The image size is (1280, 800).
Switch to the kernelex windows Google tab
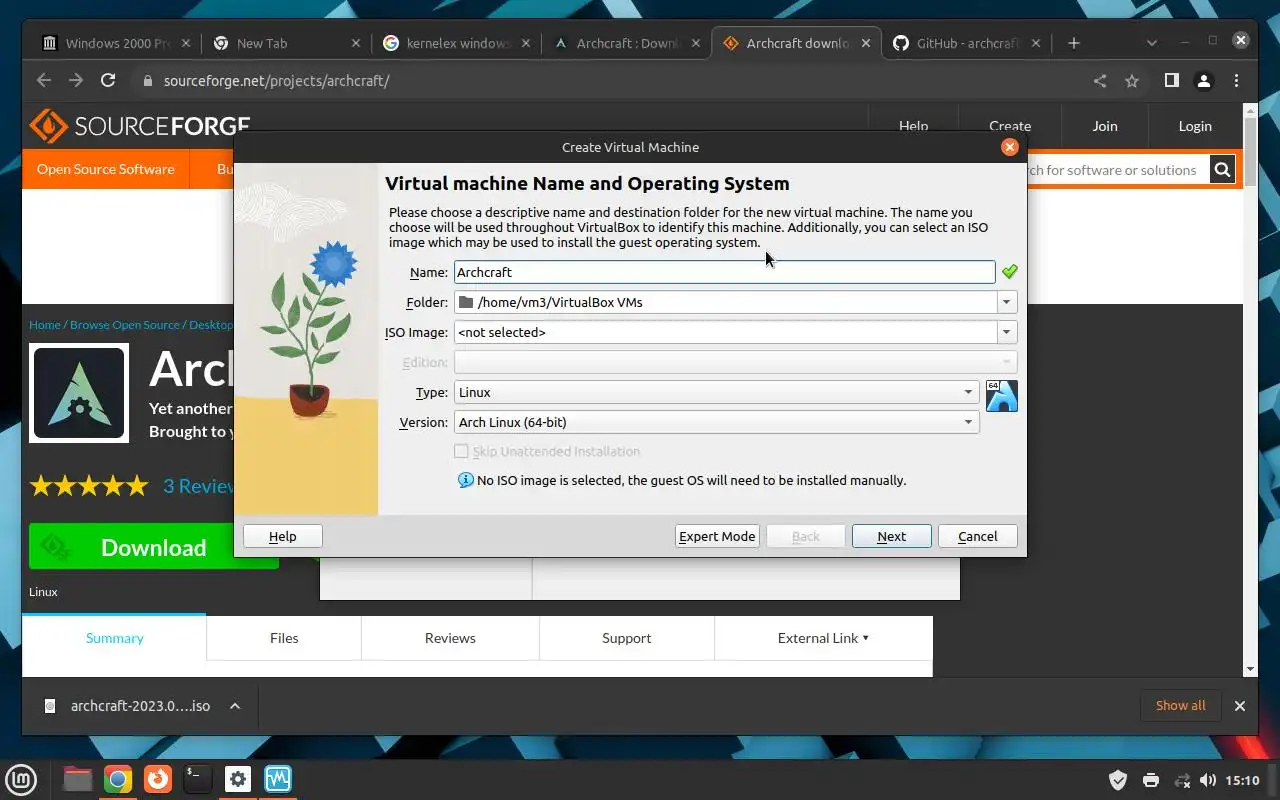455,43
